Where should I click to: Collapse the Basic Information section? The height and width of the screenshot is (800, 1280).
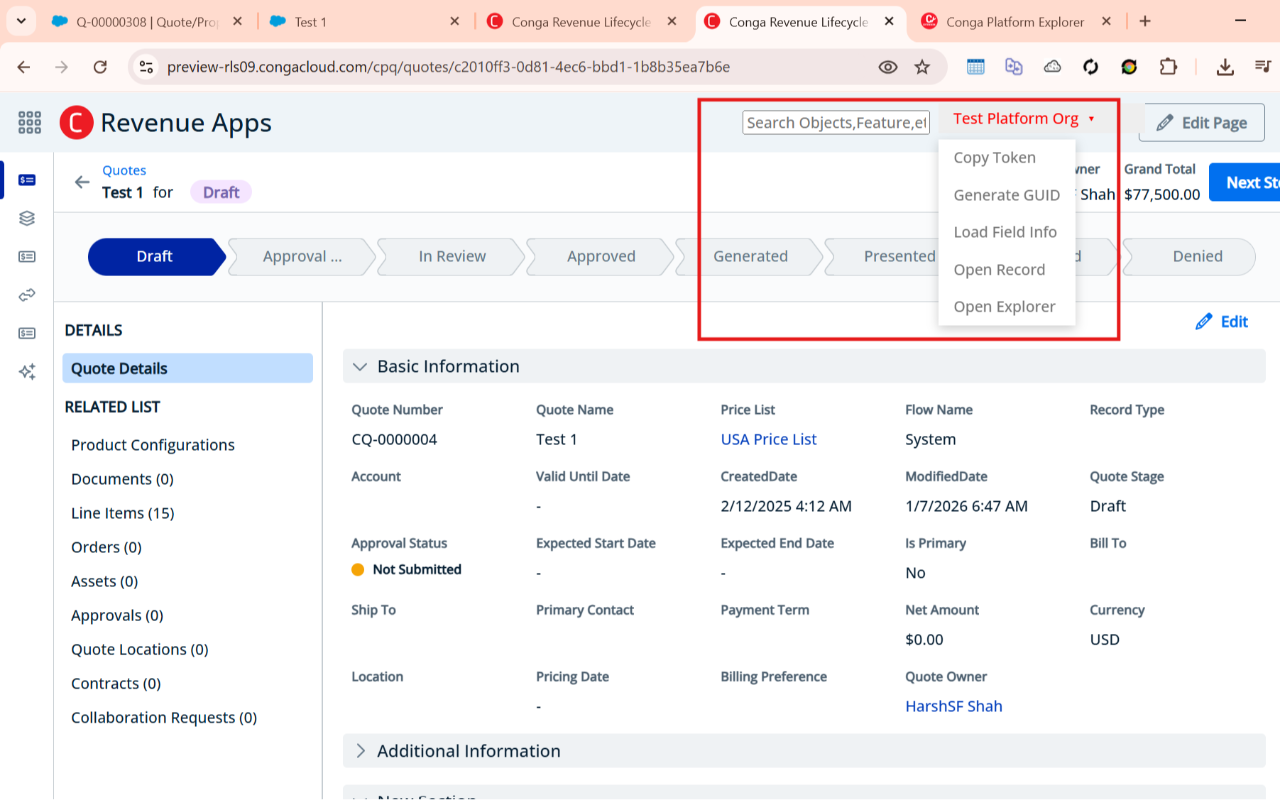(360, 366)
